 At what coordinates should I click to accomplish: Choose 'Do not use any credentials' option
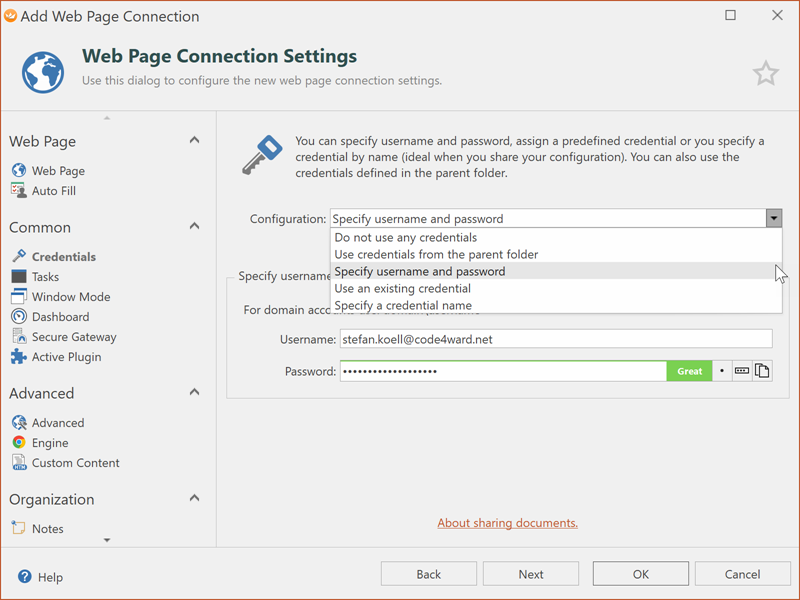pyautogui.click(x=405, y=238)
